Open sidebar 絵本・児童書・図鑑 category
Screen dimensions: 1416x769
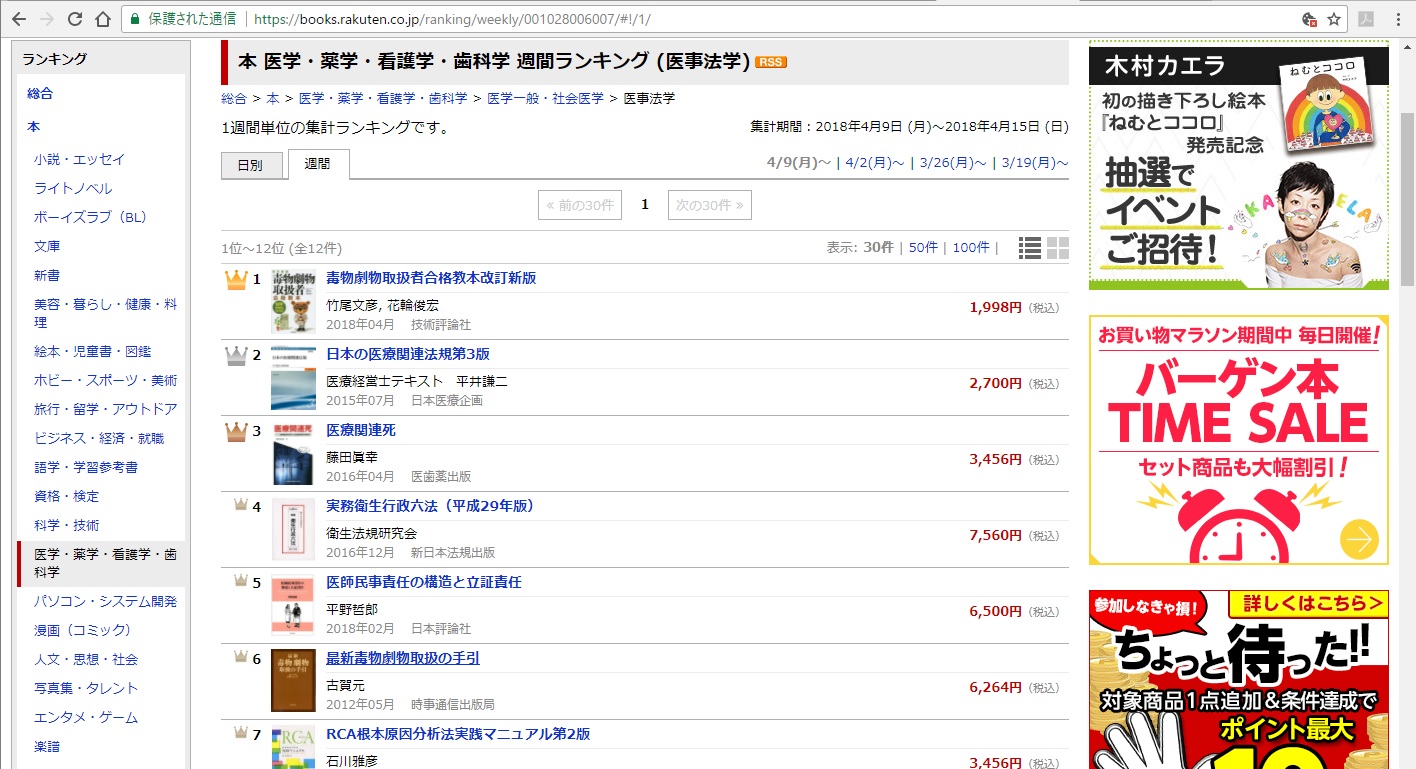[92, 351]
